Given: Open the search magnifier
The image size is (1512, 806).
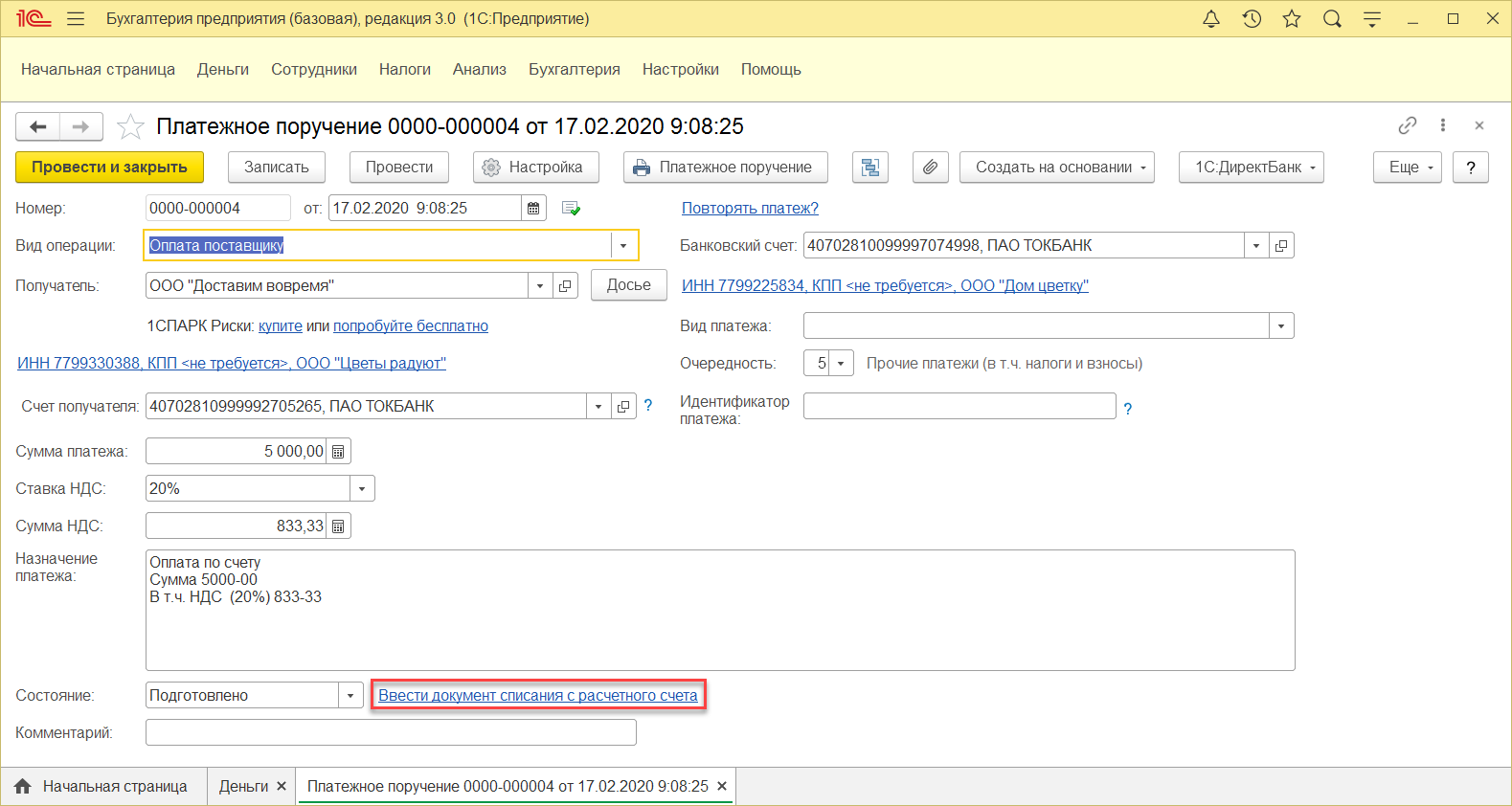Looking at the screenshot, I should pyautogui.click(x=1332, y=19).
